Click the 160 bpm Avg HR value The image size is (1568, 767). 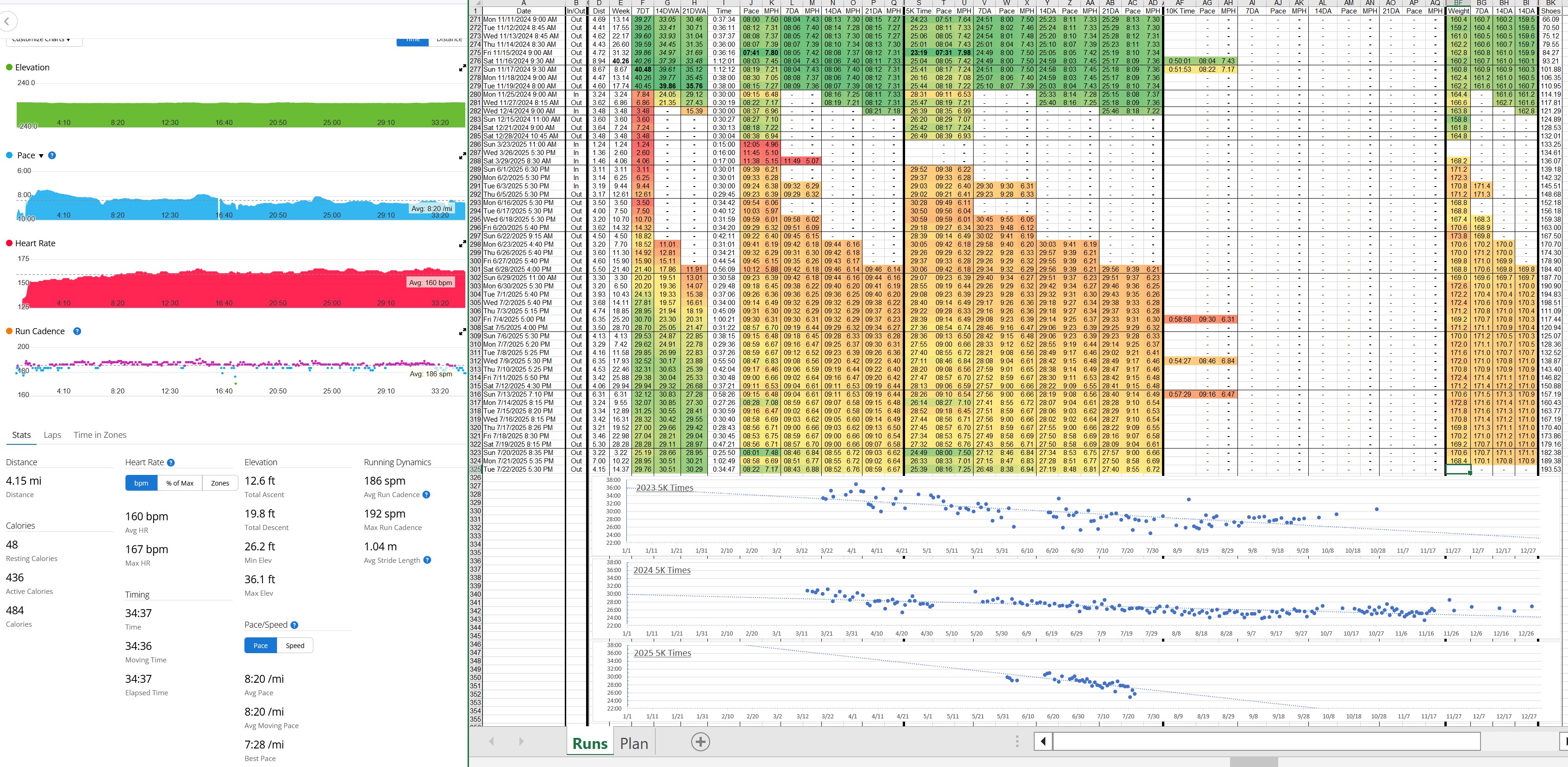147,516
